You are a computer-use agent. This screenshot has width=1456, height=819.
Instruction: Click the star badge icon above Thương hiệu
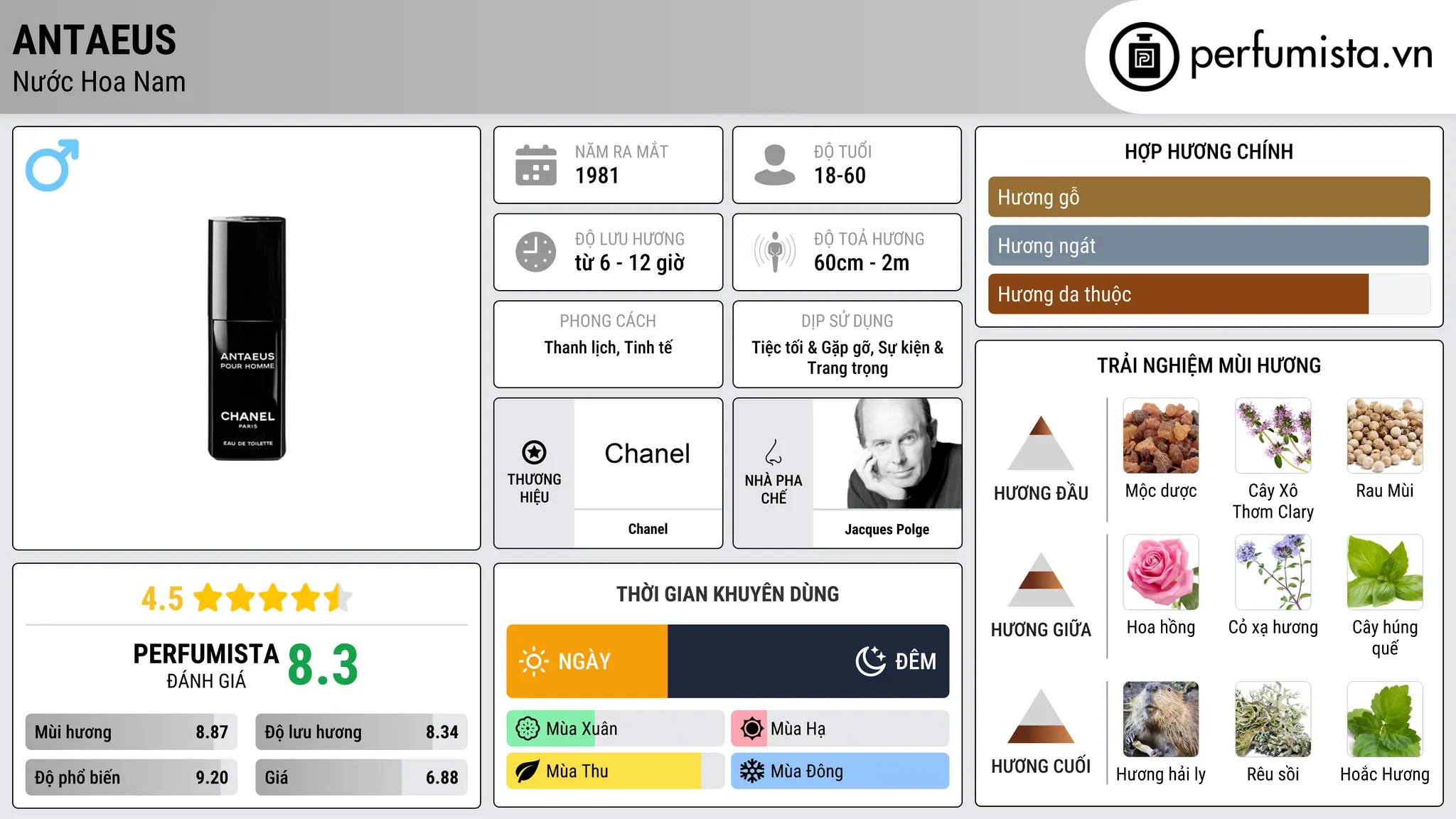(x=534, y=452)
